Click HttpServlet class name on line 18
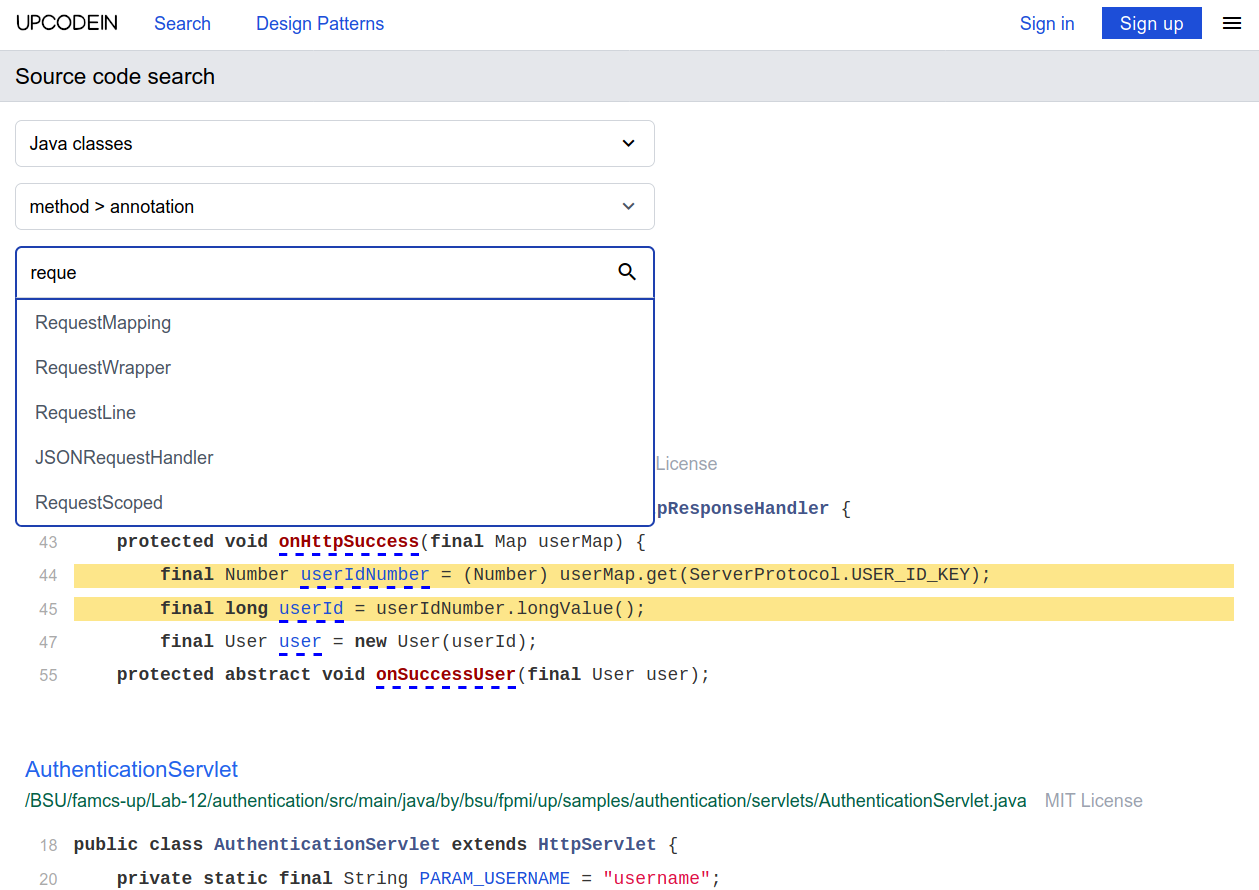 (x=597, y=844)
